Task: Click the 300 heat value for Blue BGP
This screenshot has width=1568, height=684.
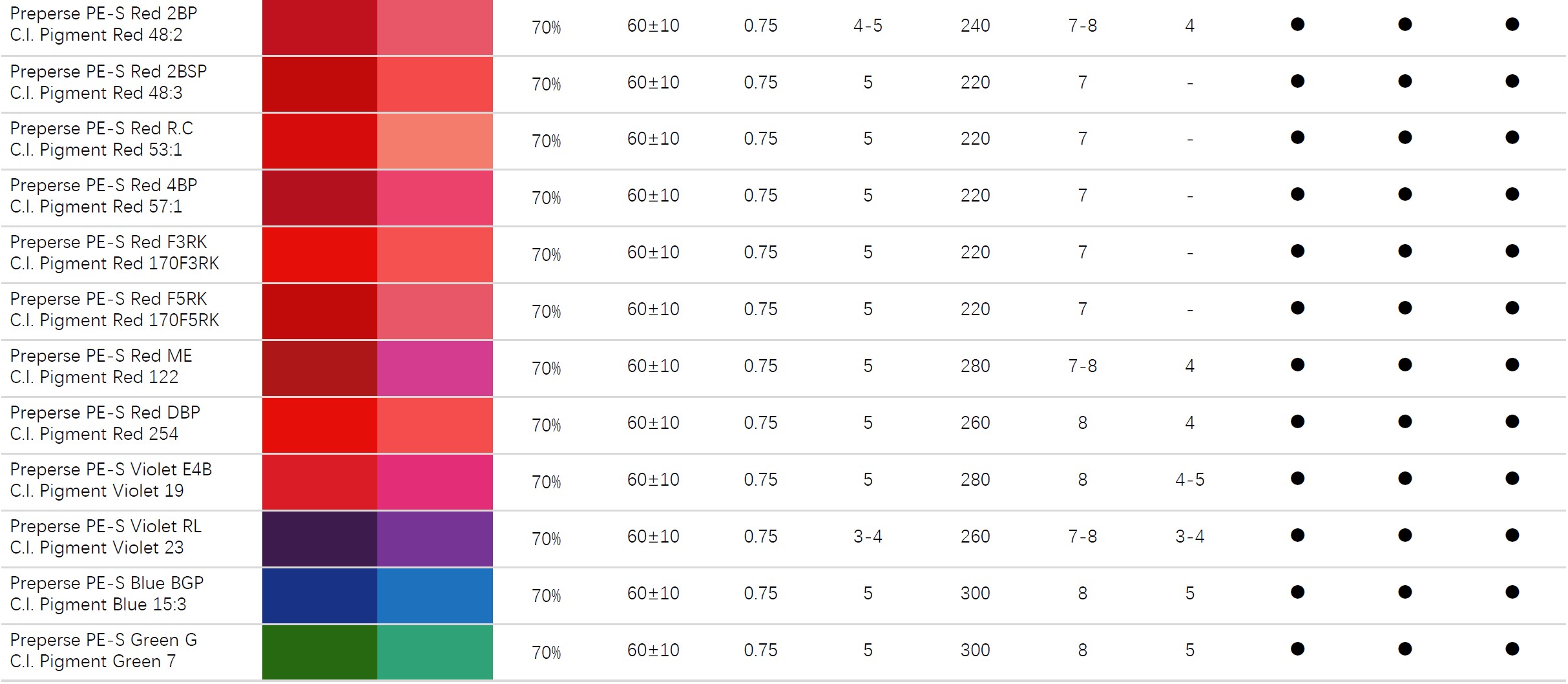Action: (975, 594)
